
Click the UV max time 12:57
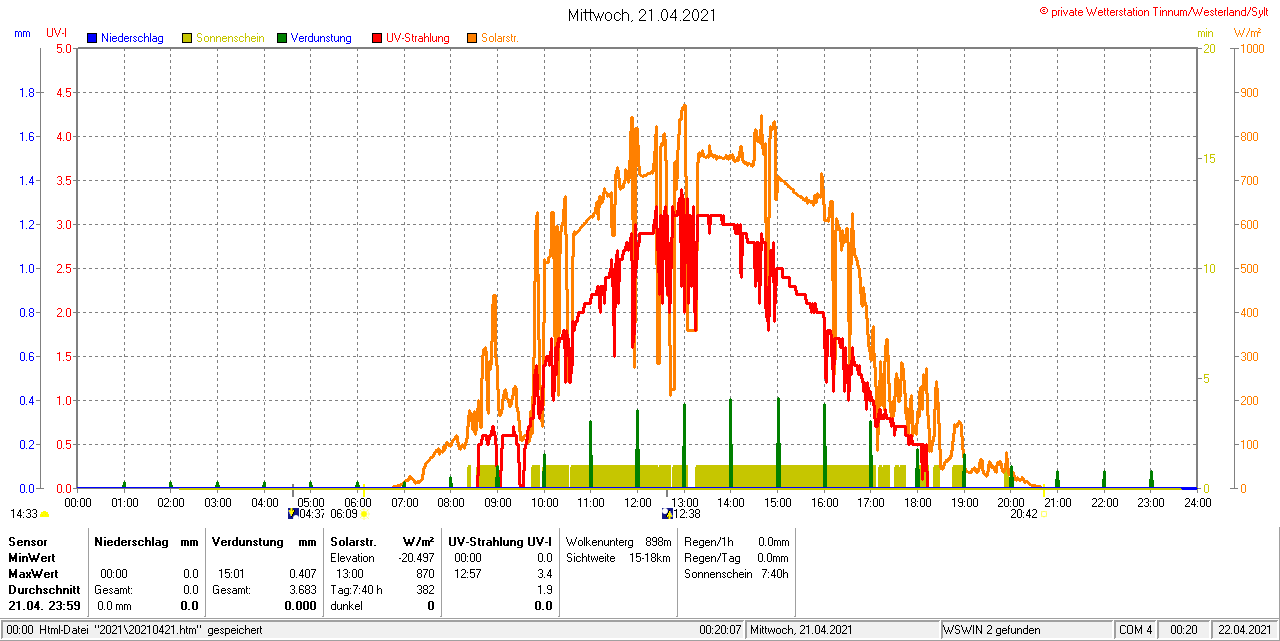click(468, 573)
